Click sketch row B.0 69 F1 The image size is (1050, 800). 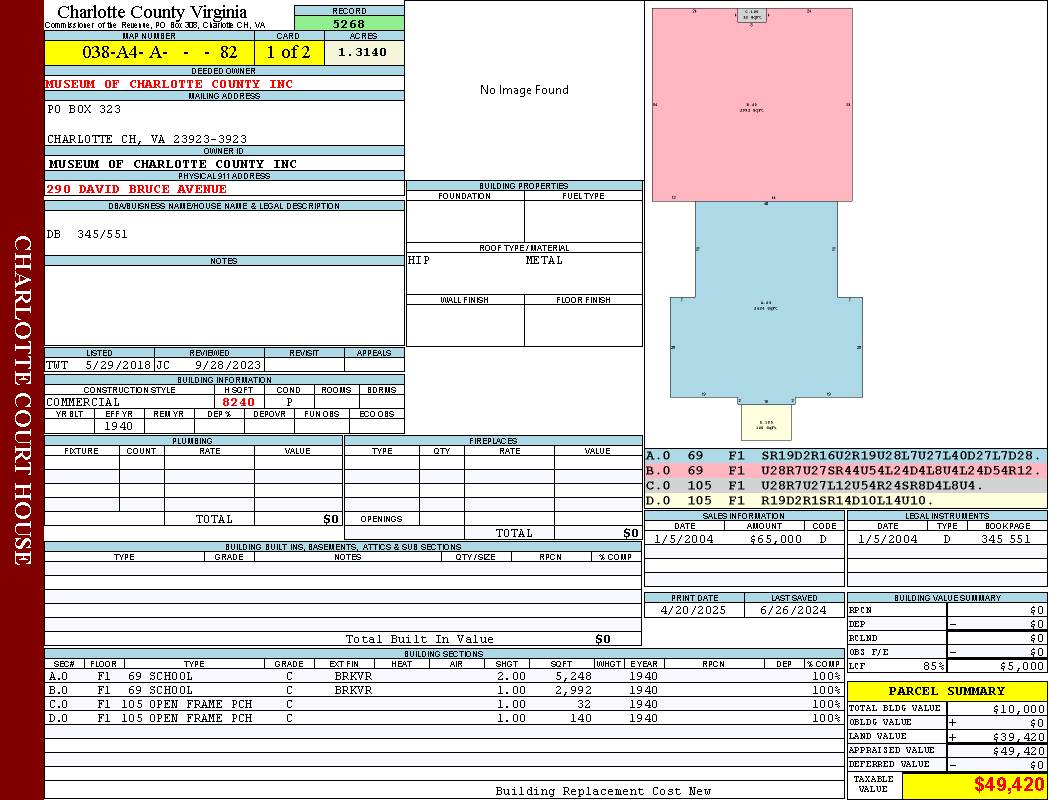pyautogui.click(x=845, y=471)
